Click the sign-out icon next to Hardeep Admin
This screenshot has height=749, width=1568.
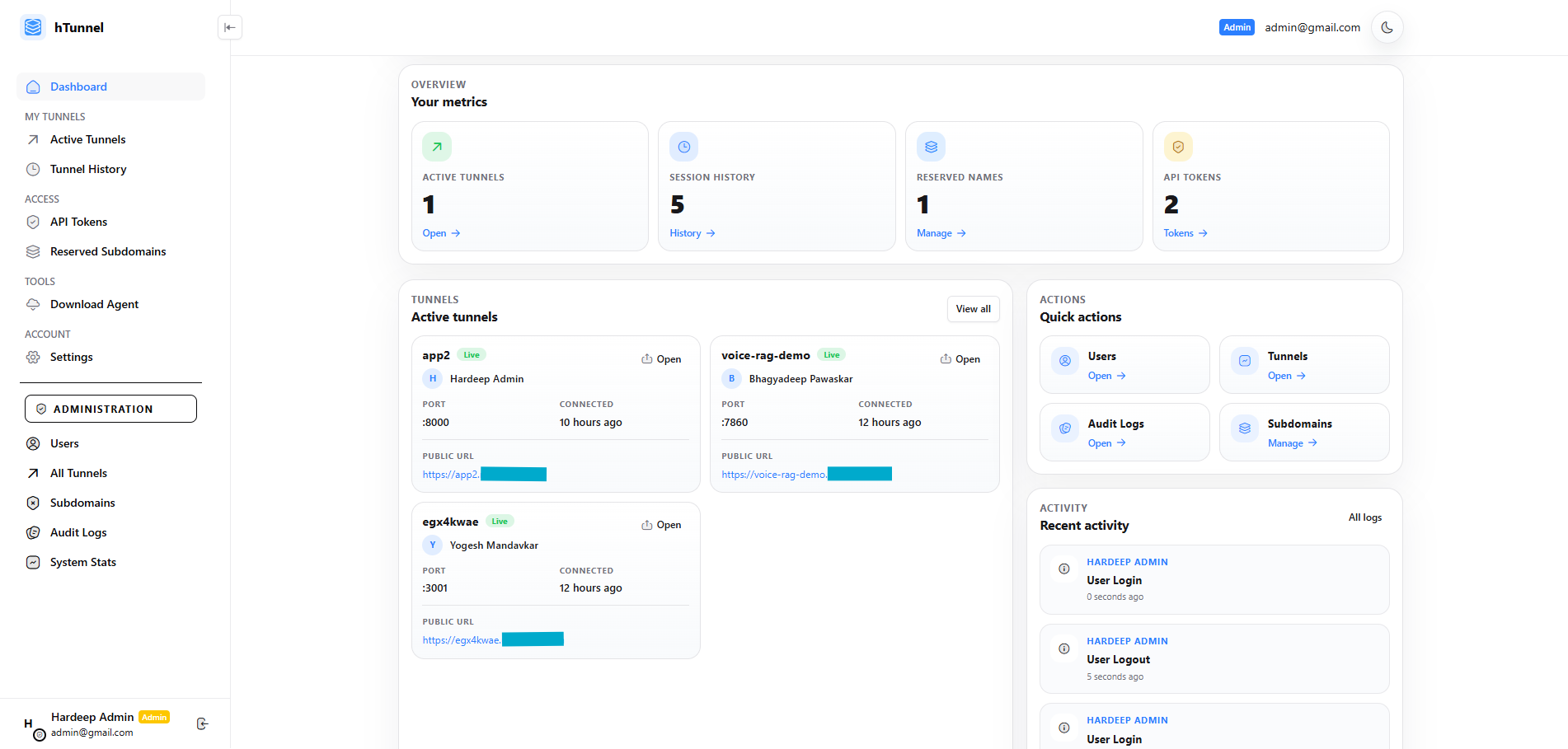pyautogui.click(x=203, y=723)
